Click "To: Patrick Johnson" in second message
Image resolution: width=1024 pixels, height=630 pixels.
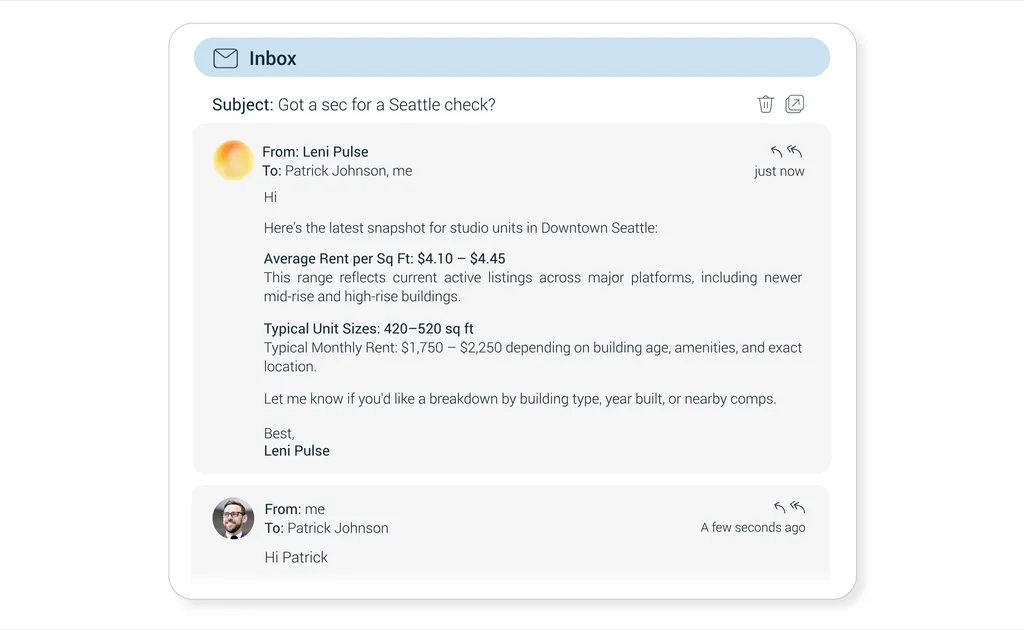click(326, 528)
